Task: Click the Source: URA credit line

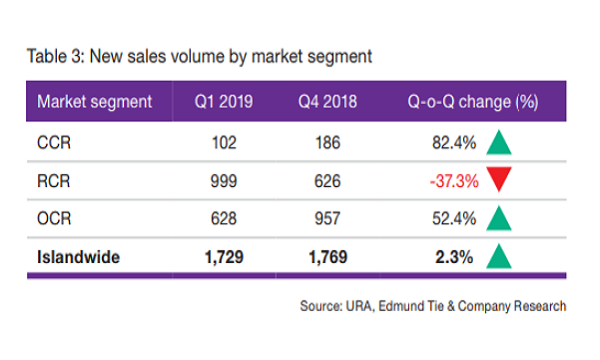Action: (x=433, y=306)
